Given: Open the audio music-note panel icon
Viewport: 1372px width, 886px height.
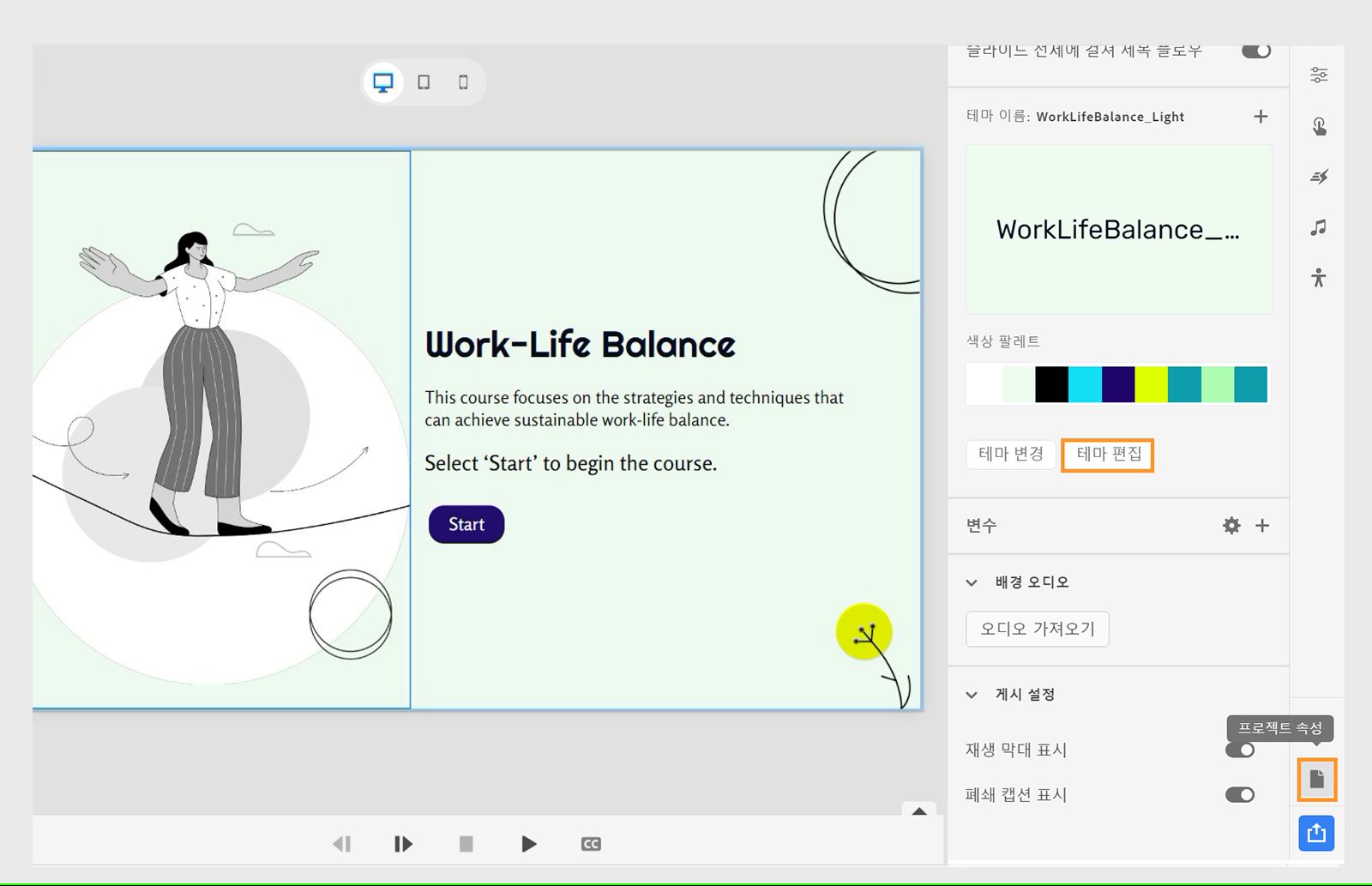Looking at the screenshot, I should tap(1319, 227).
